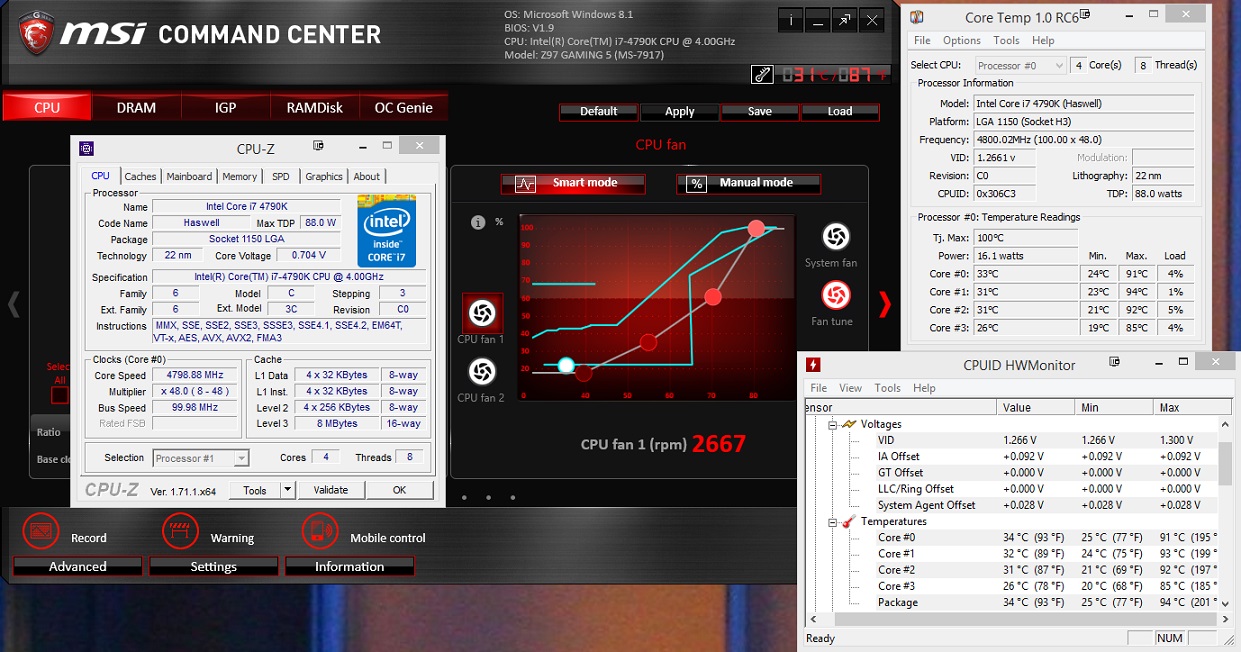
Task: Check the Select All box
Action: click(60, 395)
